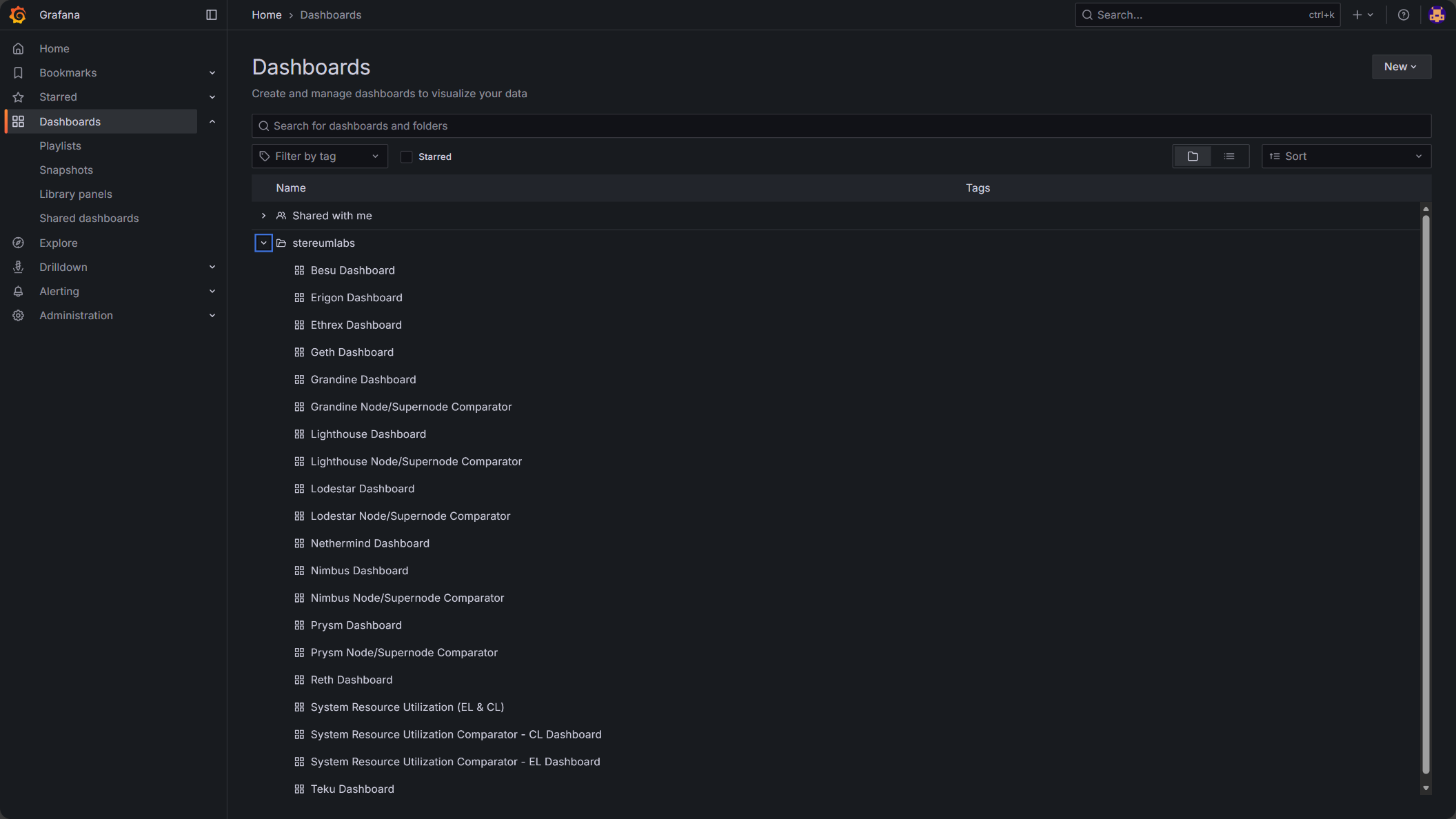Viewport: 1456px width, 819px height.
Task: Click the dashboards and folders search field
Action: pos(841,125)
